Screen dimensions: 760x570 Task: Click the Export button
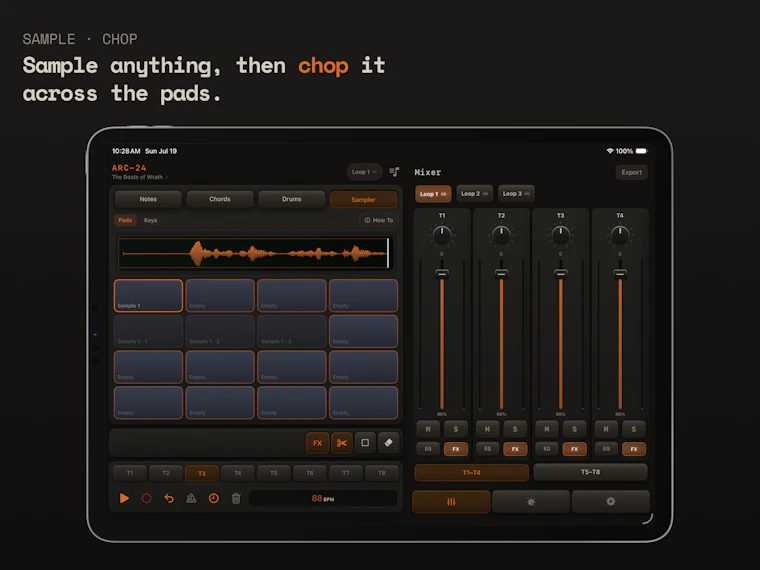click(x=632, y=173)
